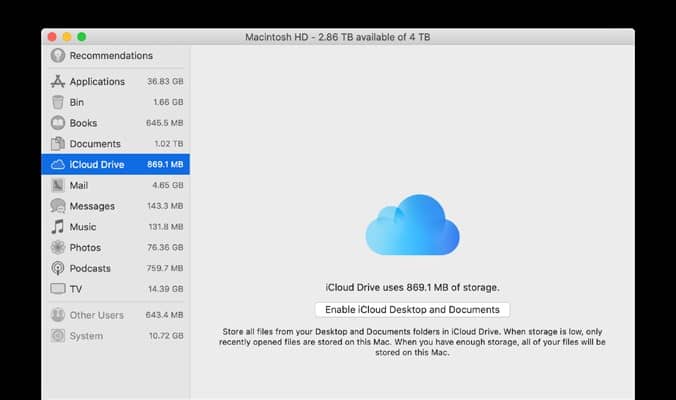Click the 14.39 GB TV size
Image resolution: width=676 pixels, height=400 pixels.
166,289
